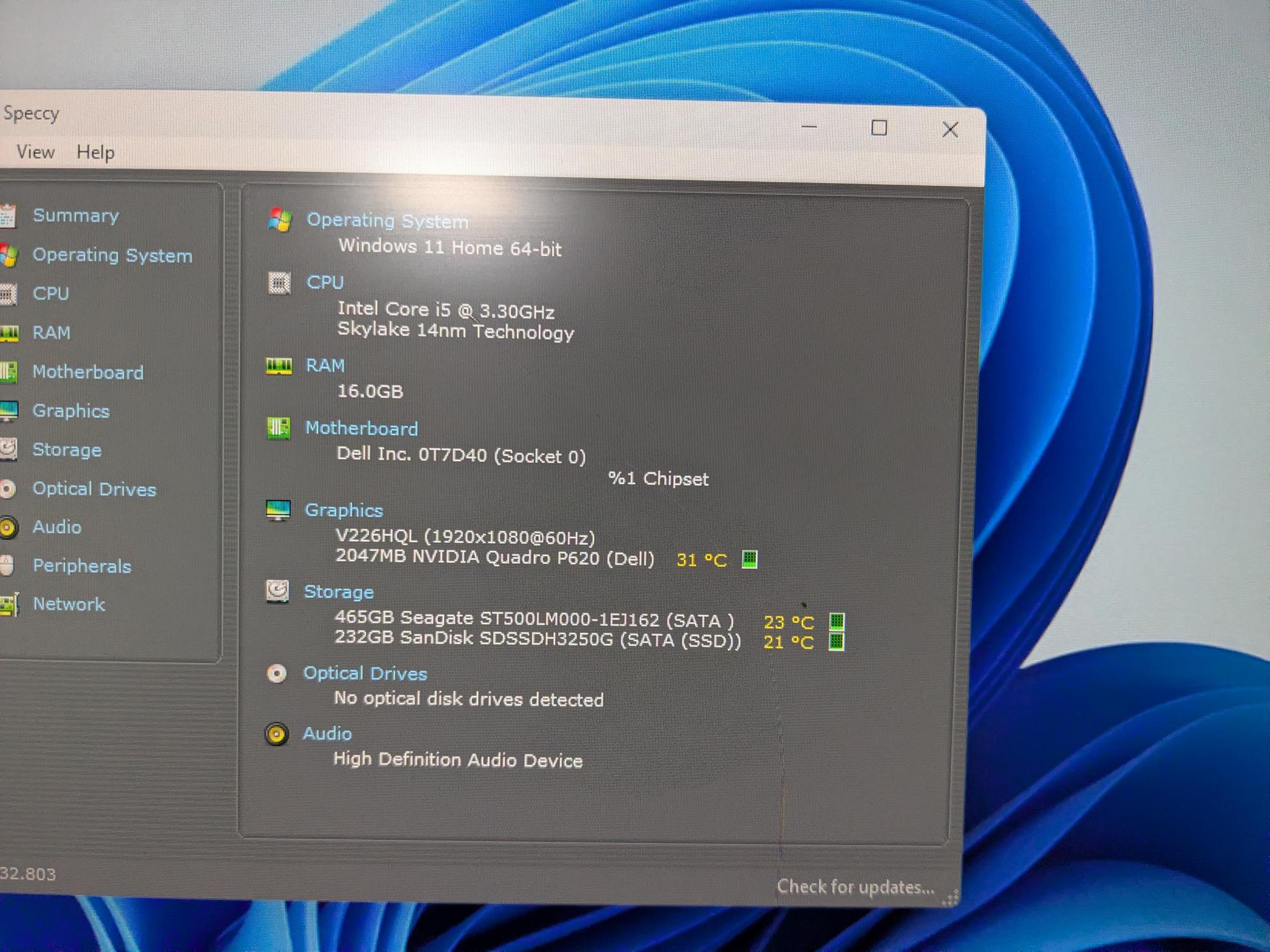Open the Operating System section in the sidebar

112,255
